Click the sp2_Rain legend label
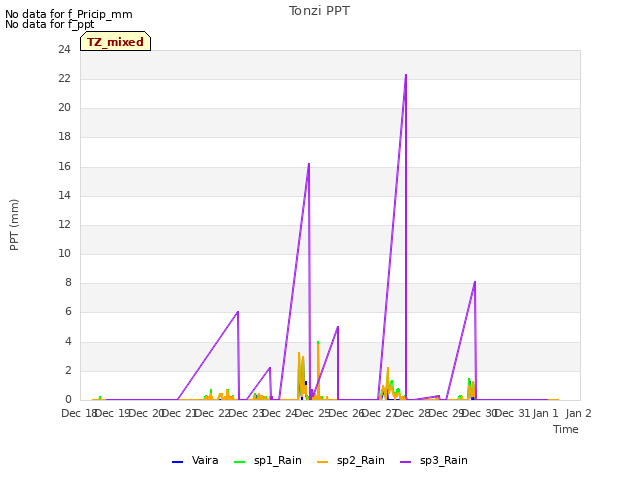This screenshot has width=640, height=480. point(360,460)
